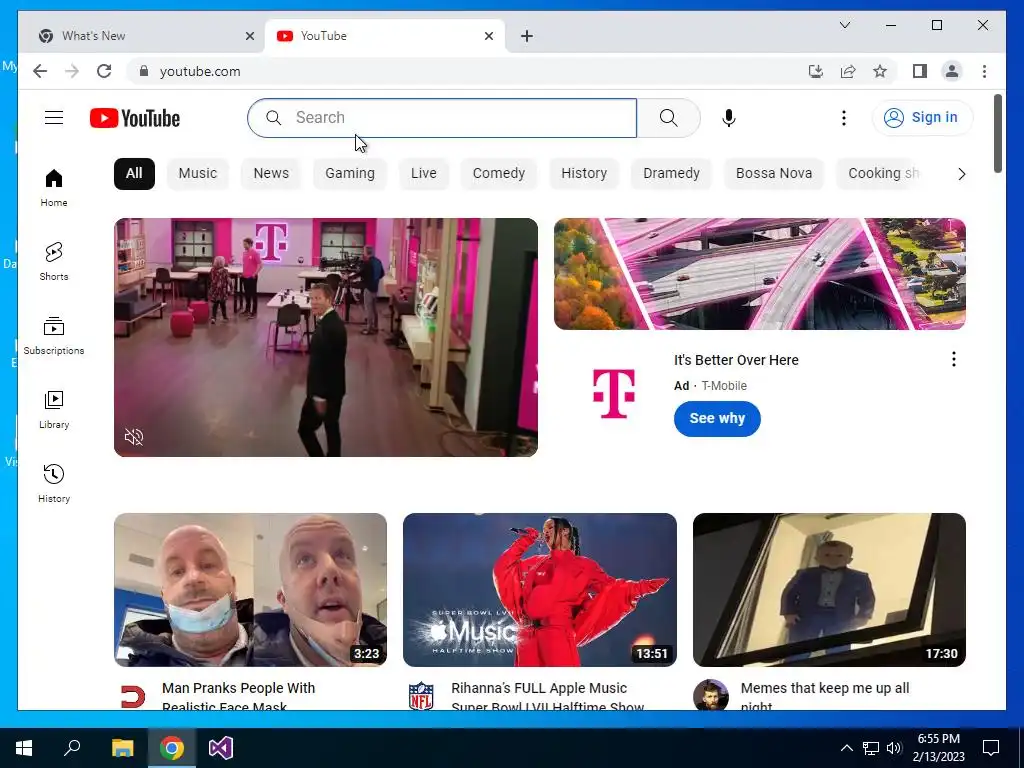The width and height of the screenshot is (1024, 768).
Task: Unmute the T-Mobile ad video
Action: (x=134, y=437)
